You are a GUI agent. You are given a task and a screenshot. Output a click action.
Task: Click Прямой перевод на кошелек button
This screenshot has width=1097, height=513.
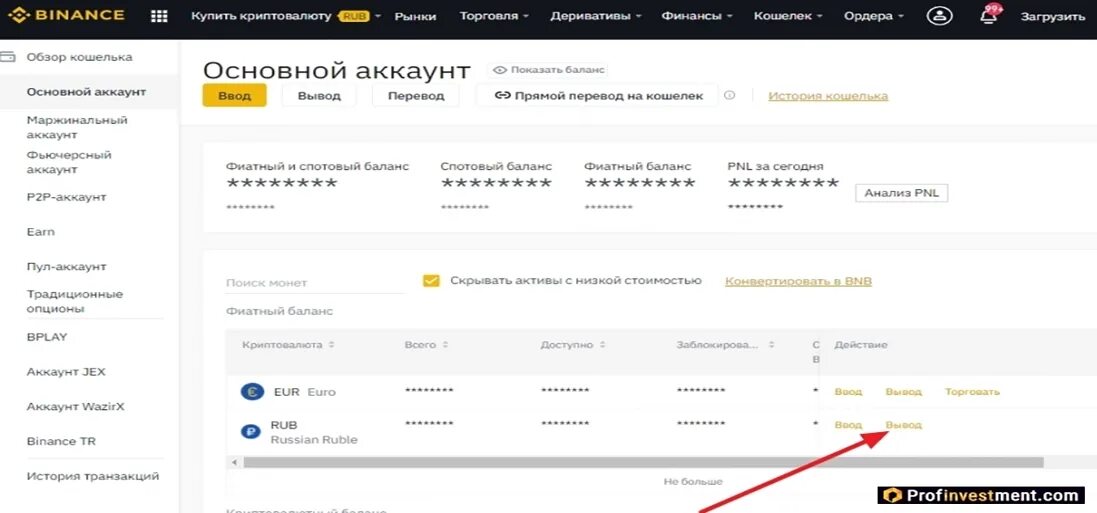pos(597,96)
